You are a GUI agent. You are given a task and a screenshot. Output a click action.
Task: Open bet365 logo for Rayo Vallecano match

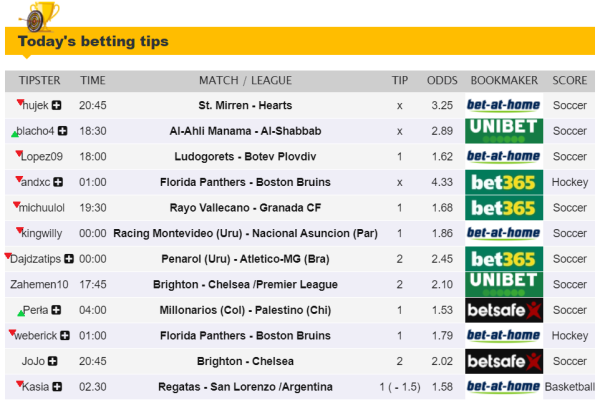pyautogui.click(x=503, y=208)
